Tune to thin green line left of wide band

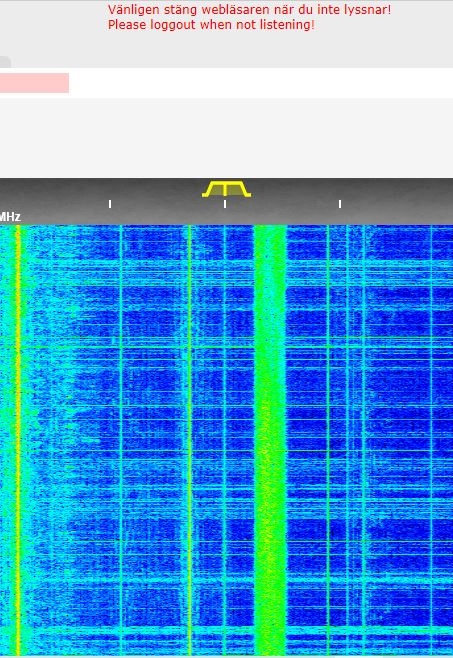click(190, 441)
